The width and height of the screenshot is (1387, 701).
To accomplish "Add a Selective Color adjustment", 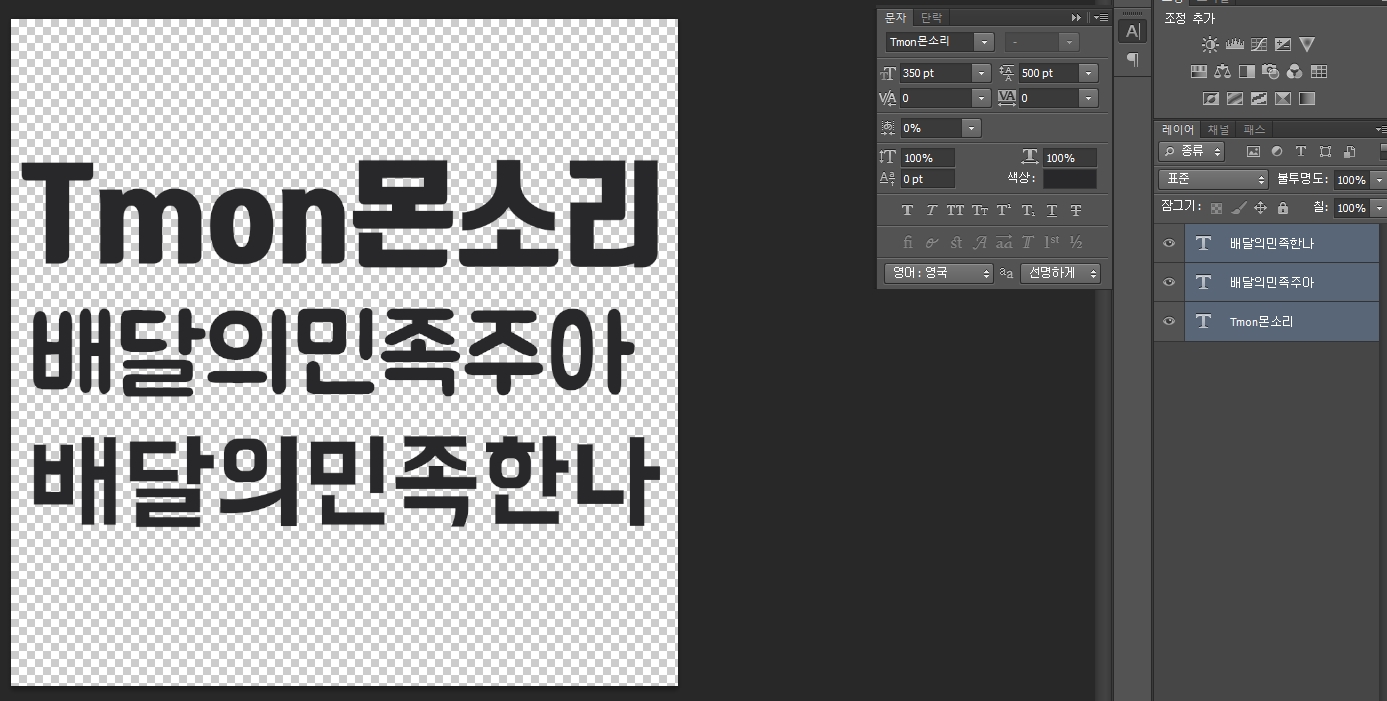I will tap(1283, 99).
